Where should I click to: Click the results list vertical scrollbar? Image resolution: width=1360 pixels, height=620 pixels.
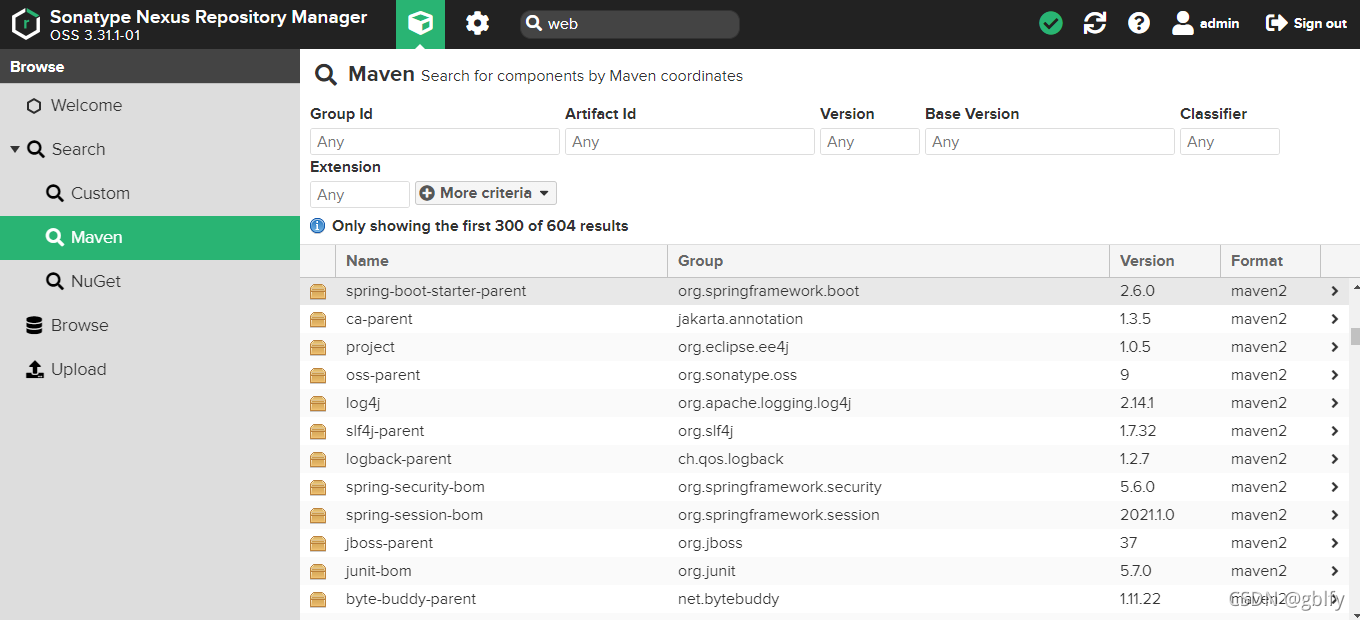point(1355,336)
